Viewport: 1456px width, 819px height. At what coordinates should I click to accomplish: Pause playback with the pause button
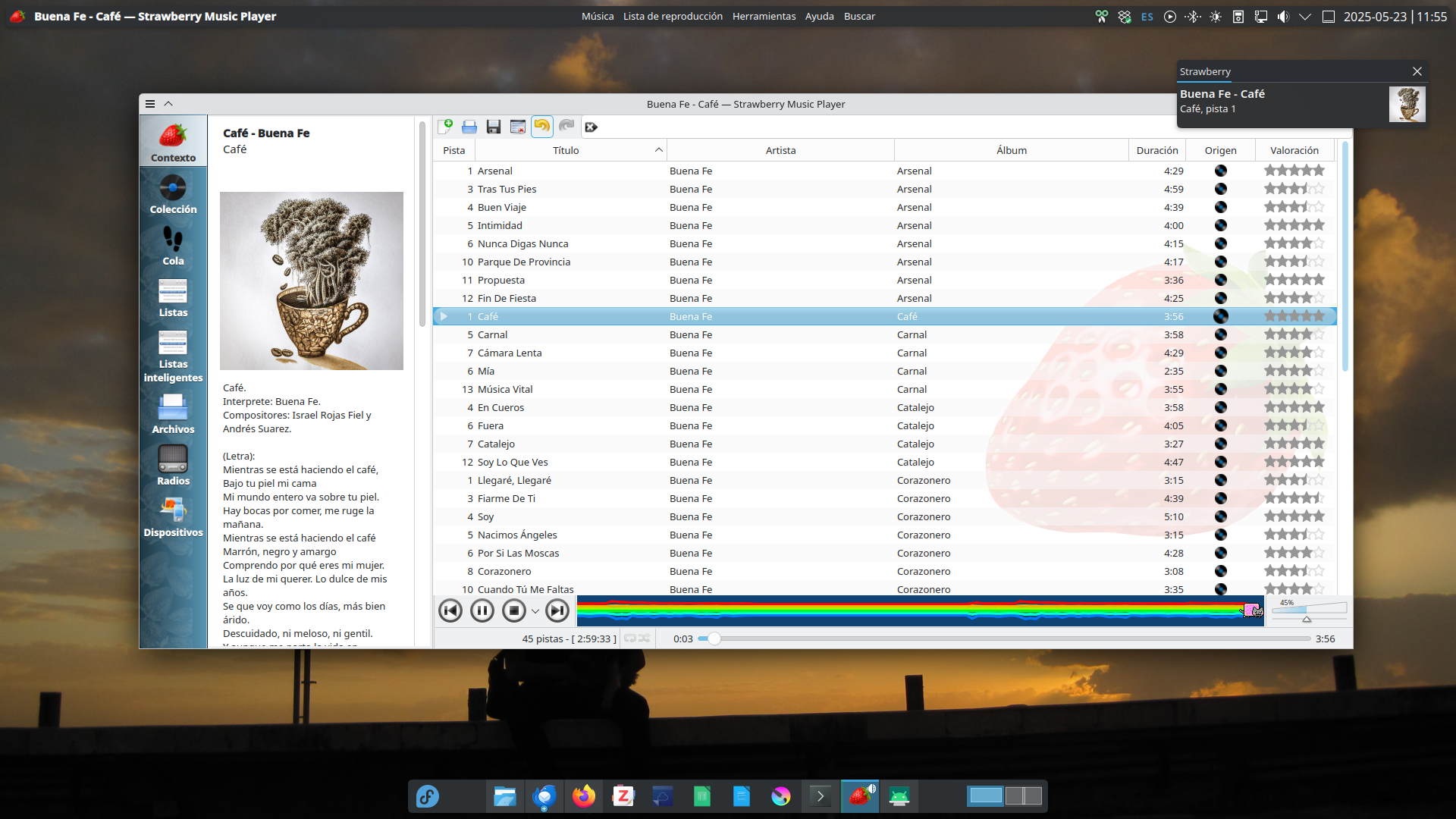click(482, 610)
